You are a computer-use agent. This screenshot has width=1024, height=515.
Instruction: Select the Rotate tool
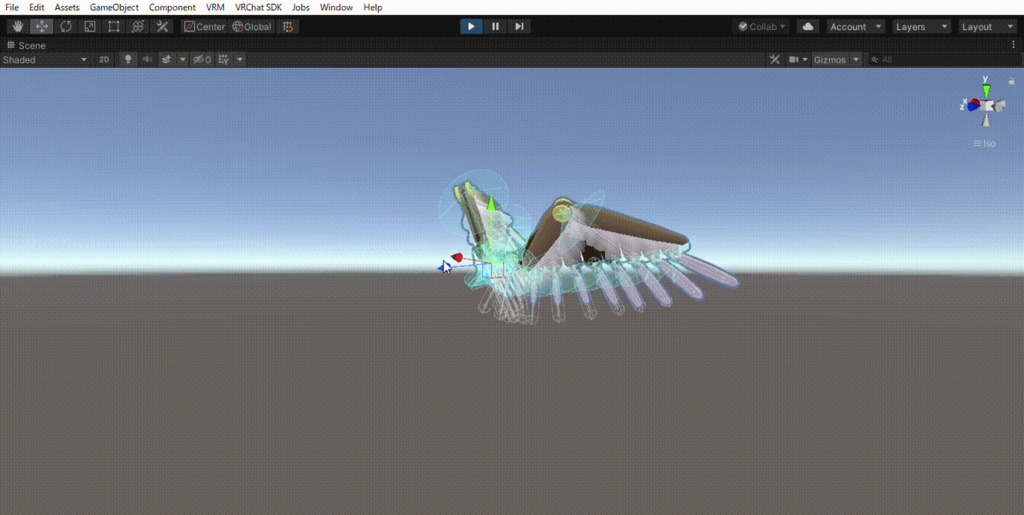point(66,27)
